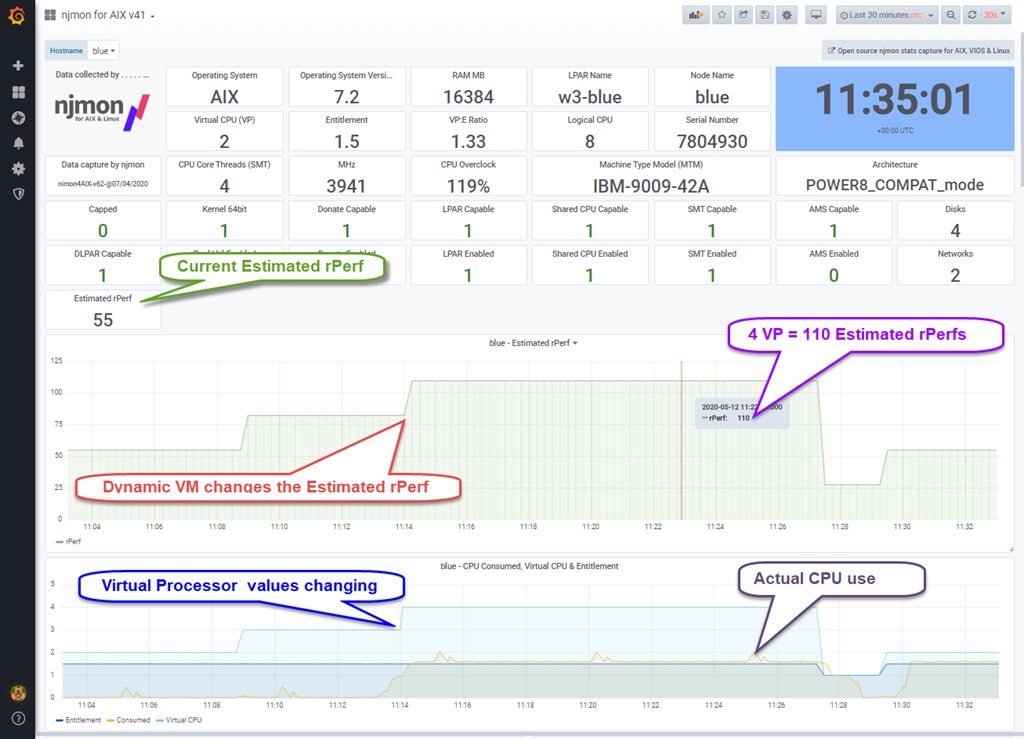
Task: Click the Logical CPU 8 panel
Action: coord(590,131)
